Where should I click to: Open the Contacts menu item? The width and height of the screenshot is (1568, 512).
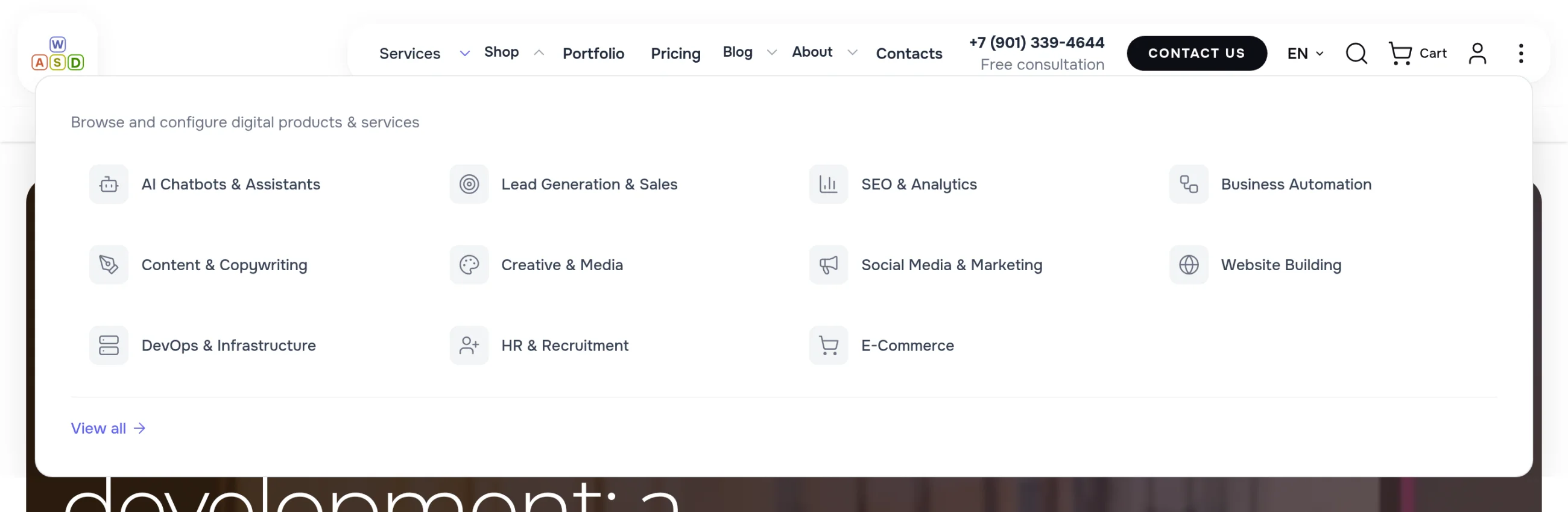pyautogui.click(x=909, y=54)
